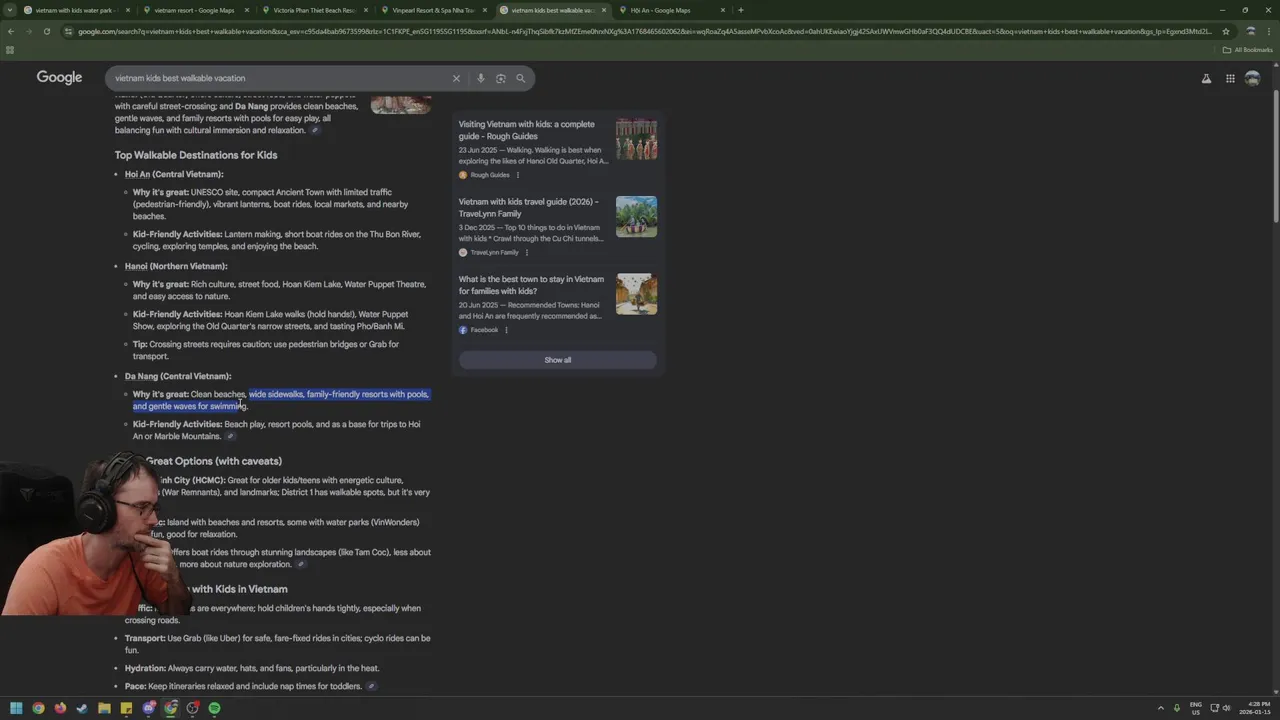The image size is (1280, 720).
Task: Open options menu for TraveLynn Family result
Action: 527,252
